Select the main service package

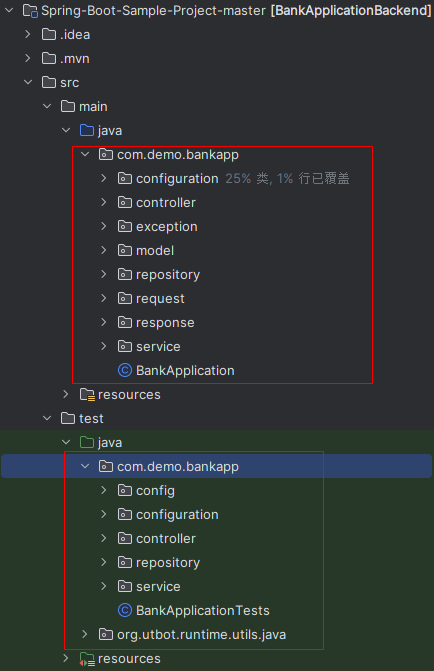point(158,346)
